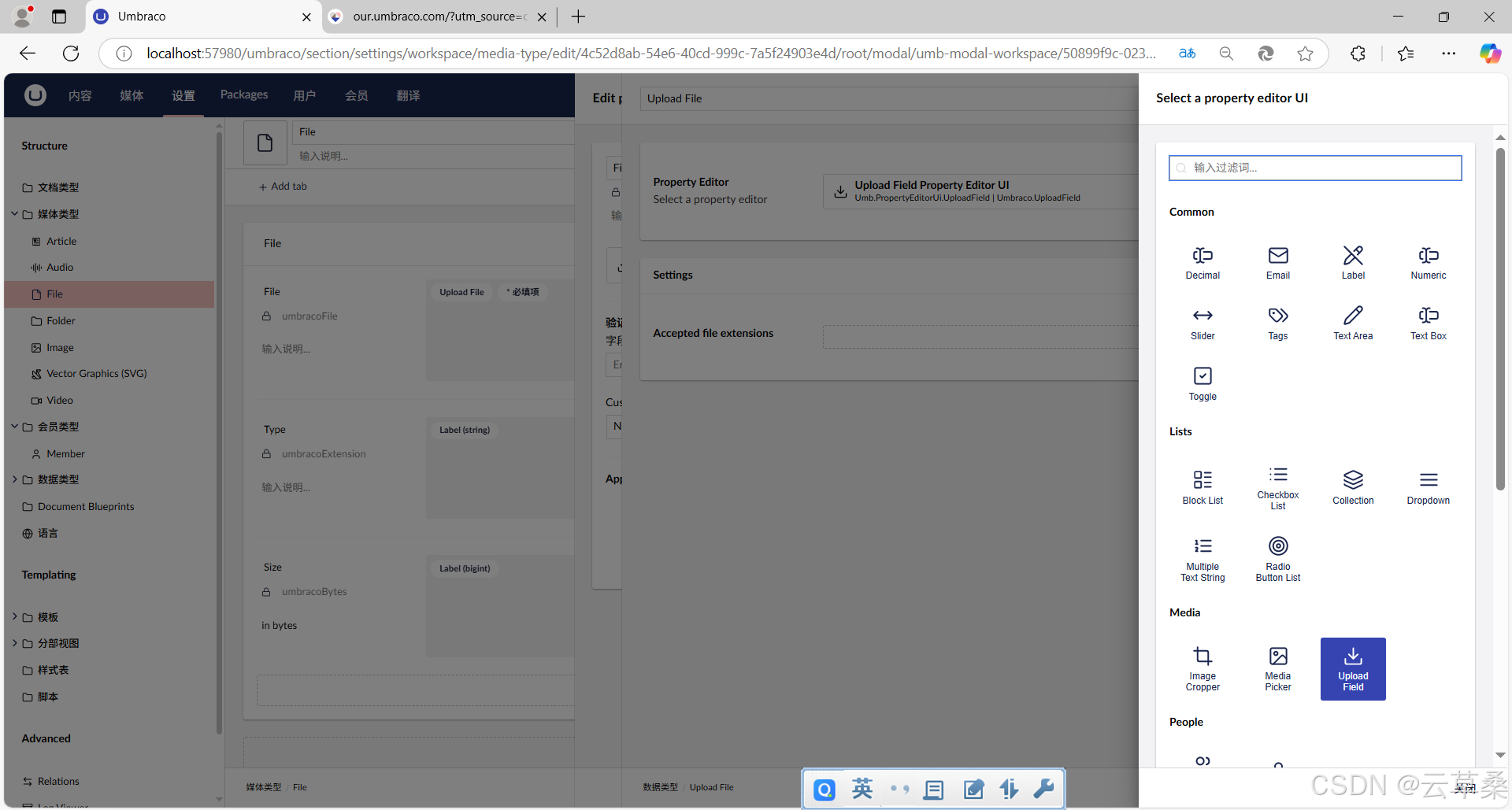The width and height of the screenshot is (1512, 810).
Task: Select the Text Box editor
Action: click(x=1429, y=324)
